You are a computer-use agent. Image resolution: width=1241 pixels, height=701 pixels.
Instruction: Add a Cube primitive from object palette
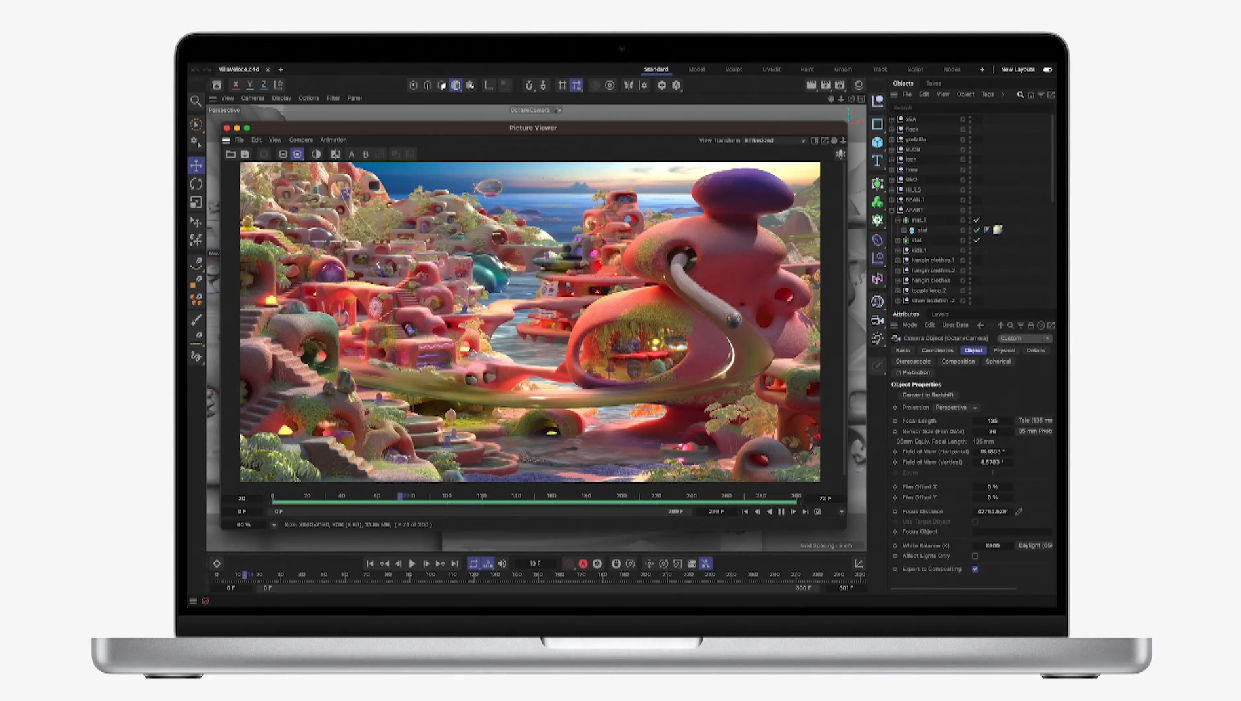coord(877,142)
